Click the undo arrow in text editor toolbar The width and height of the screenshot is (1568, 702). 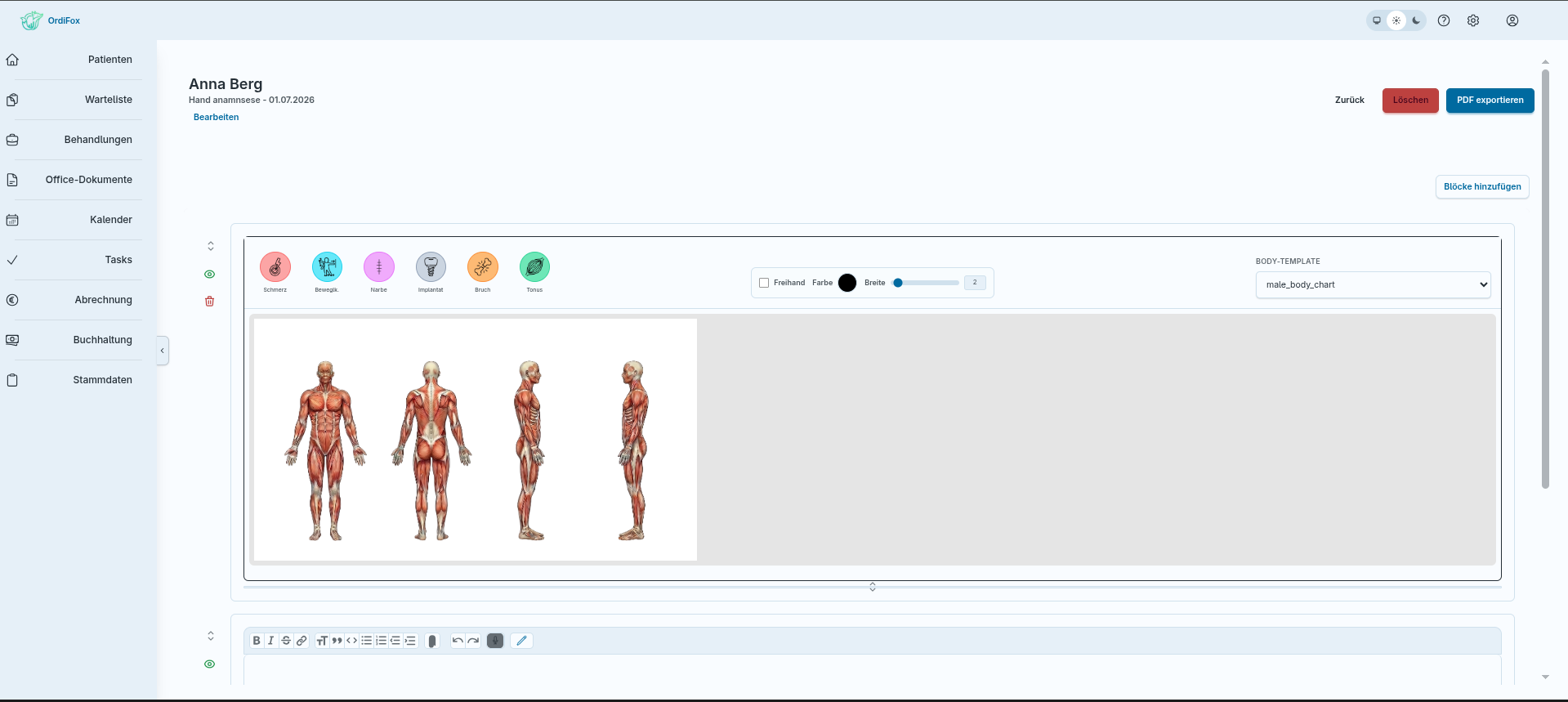tap(458, 641)
